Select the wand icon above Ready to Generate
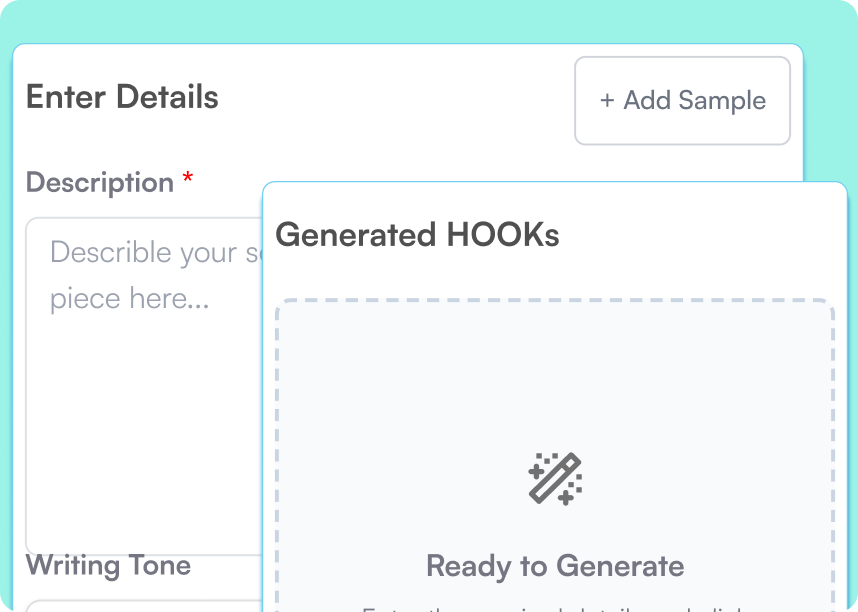Image resolution: width=858 pixels, height=612 pixels. point(556,478)
